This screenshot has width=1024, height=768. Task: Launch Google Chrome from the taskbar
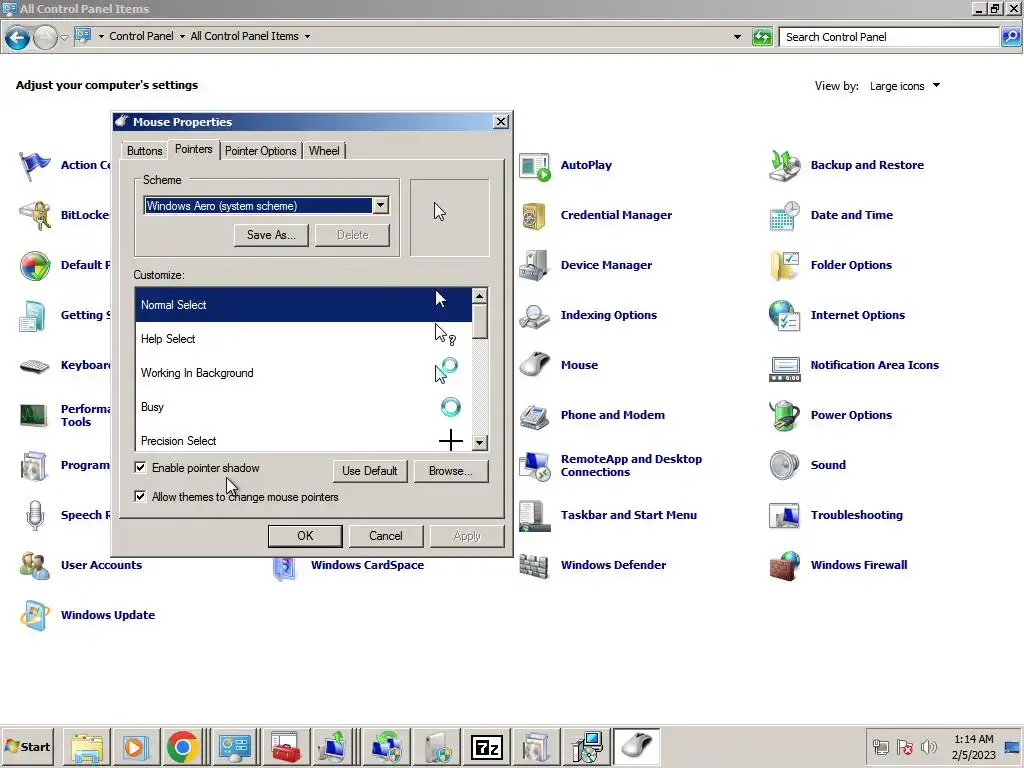(x=183, y=746)
